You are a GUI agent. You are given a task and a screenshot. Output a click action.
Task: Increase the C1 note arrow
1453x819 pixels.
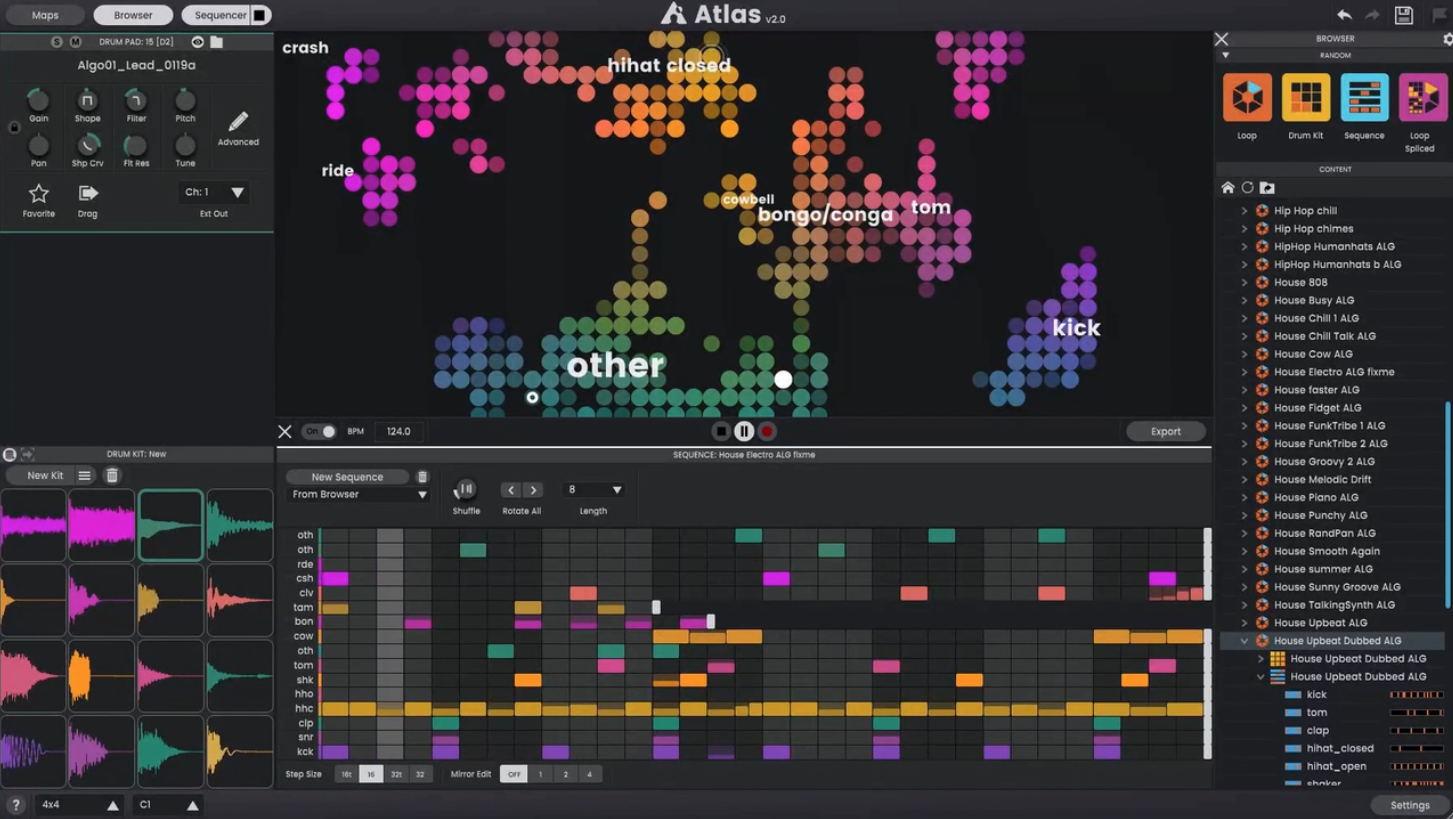tap(193, 805)
